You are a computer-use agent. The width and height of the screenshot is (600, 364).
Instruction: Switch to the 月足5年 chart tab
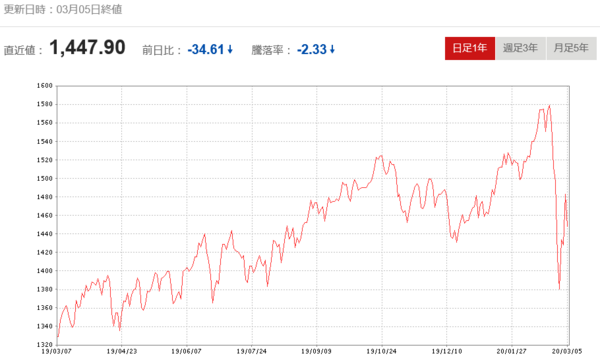click(x=571, y=48)
